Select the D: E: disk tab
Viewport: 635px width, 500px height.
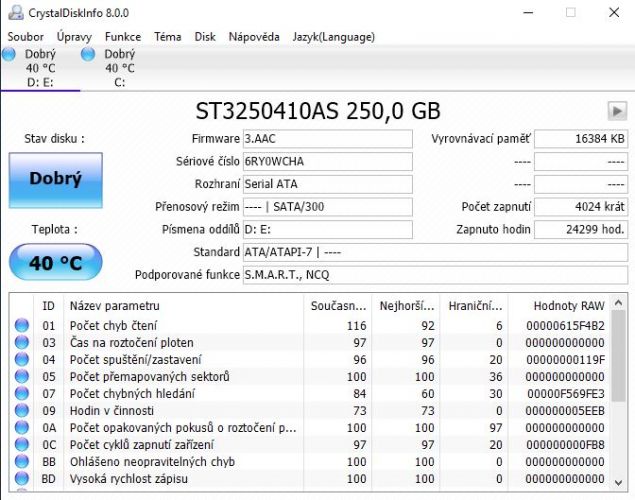[40, 68]
